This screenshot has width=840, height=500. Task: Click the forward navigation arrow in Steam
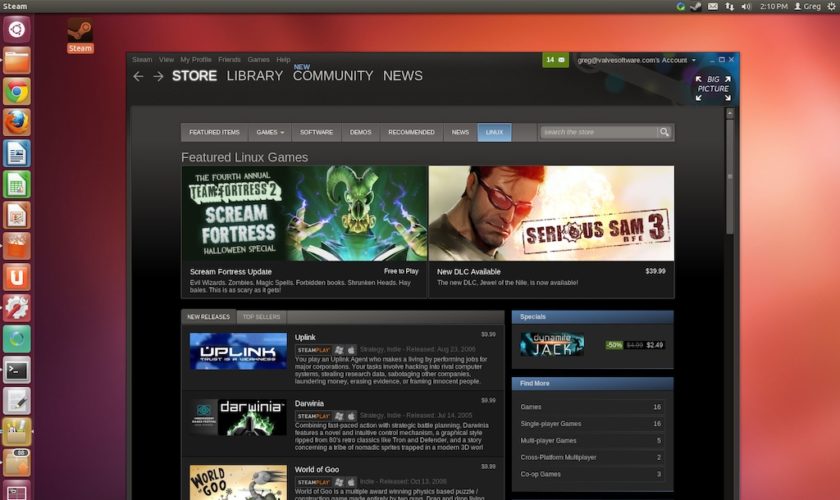pos(158,77)
